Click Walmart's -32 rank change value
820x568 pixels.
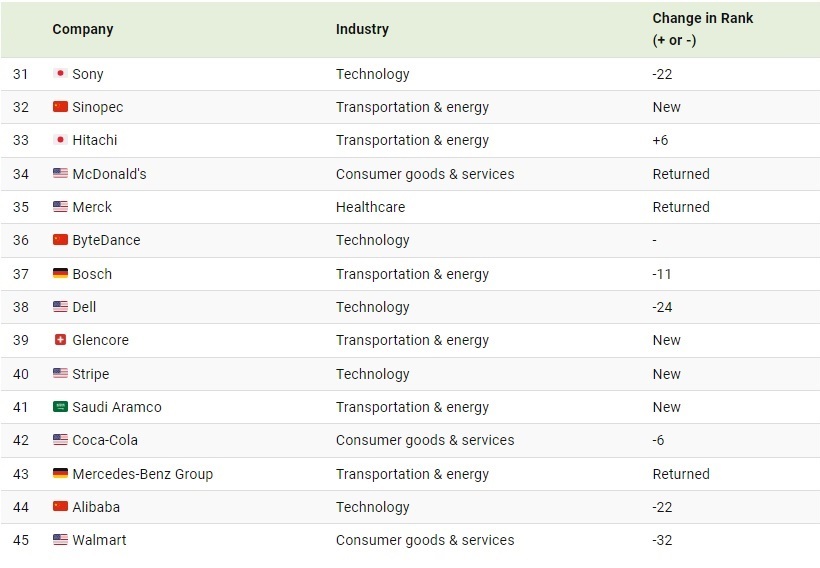tap(662, 540)
